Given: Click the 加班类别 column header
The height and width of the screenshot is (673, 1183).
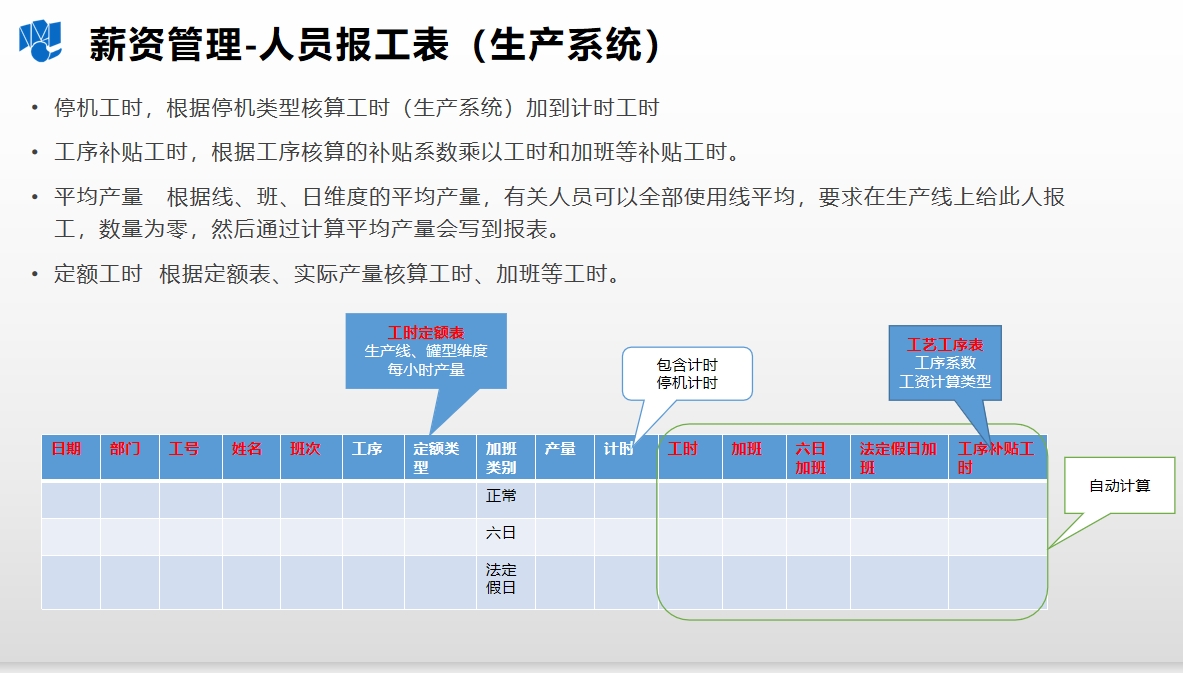Looking at the screenshot, I should 505,457.
